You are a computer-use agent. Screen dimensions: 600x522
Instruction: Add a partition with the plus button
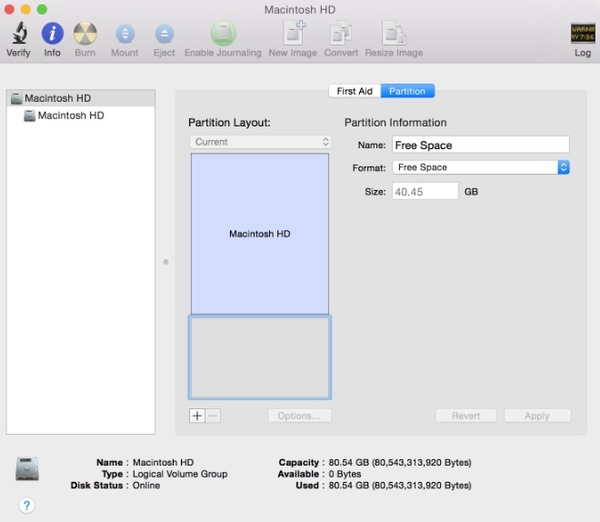pos(197,416)
